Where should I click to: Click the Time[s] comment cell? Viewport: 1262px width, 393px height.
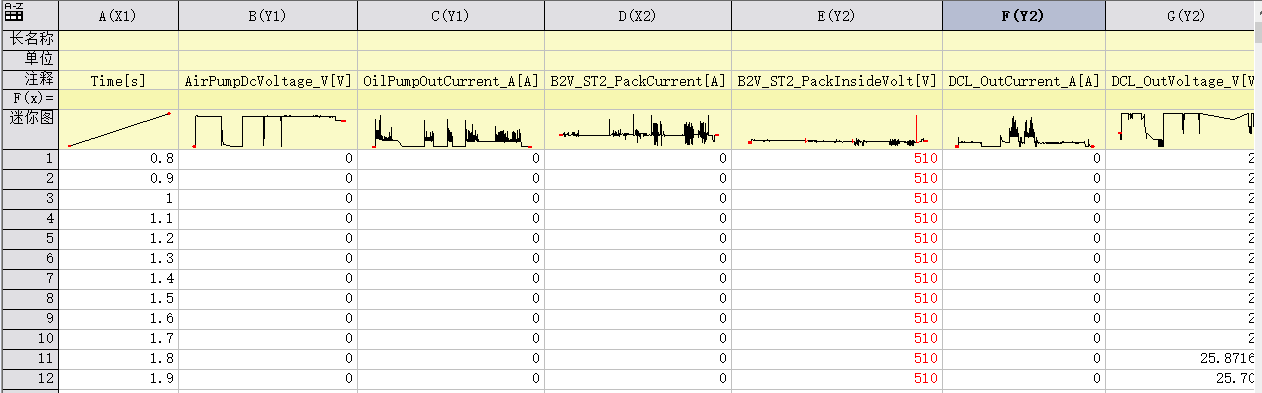(118, 80)
